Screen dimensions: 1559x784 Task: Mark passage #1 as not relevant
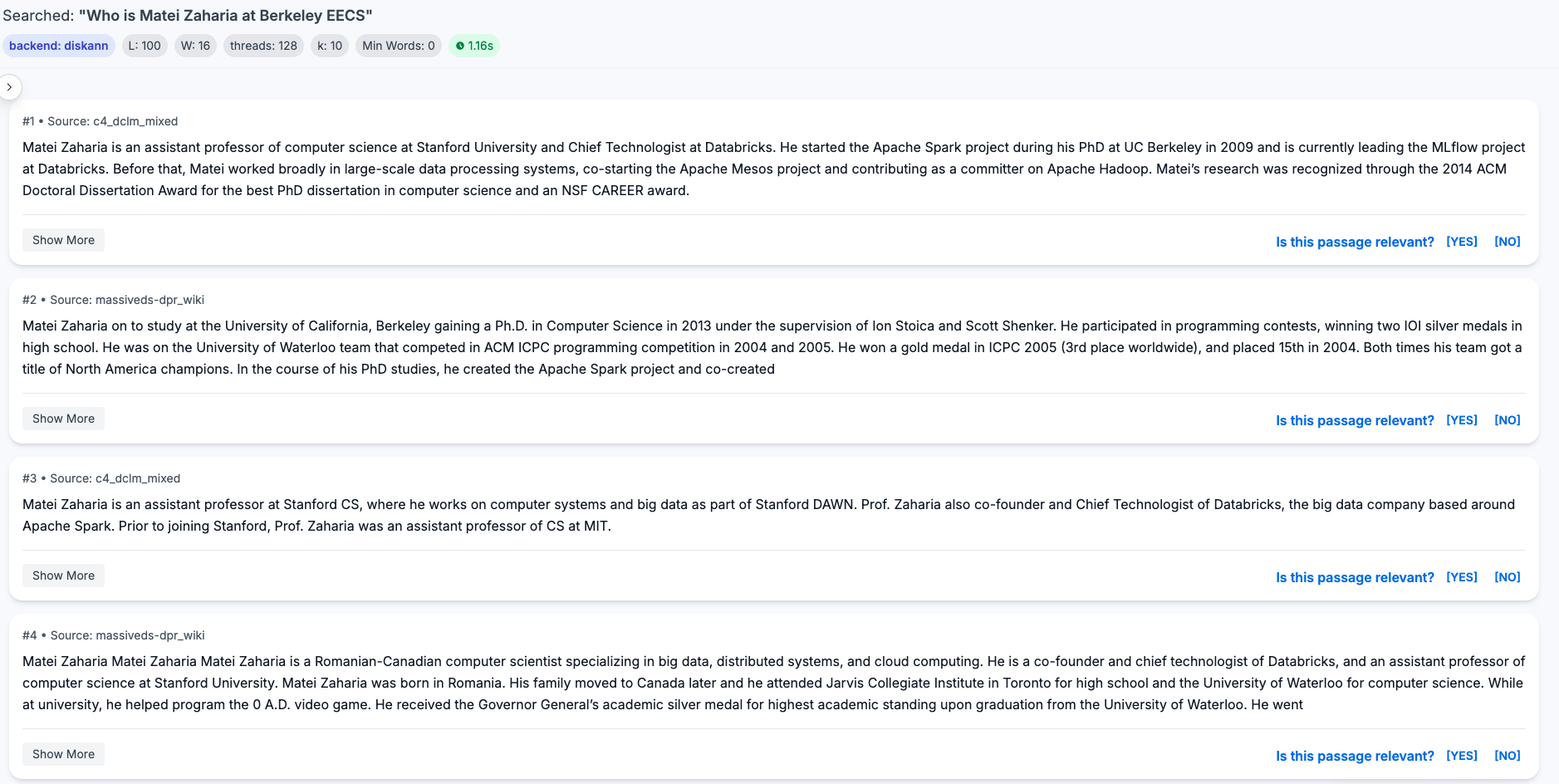1507,242
